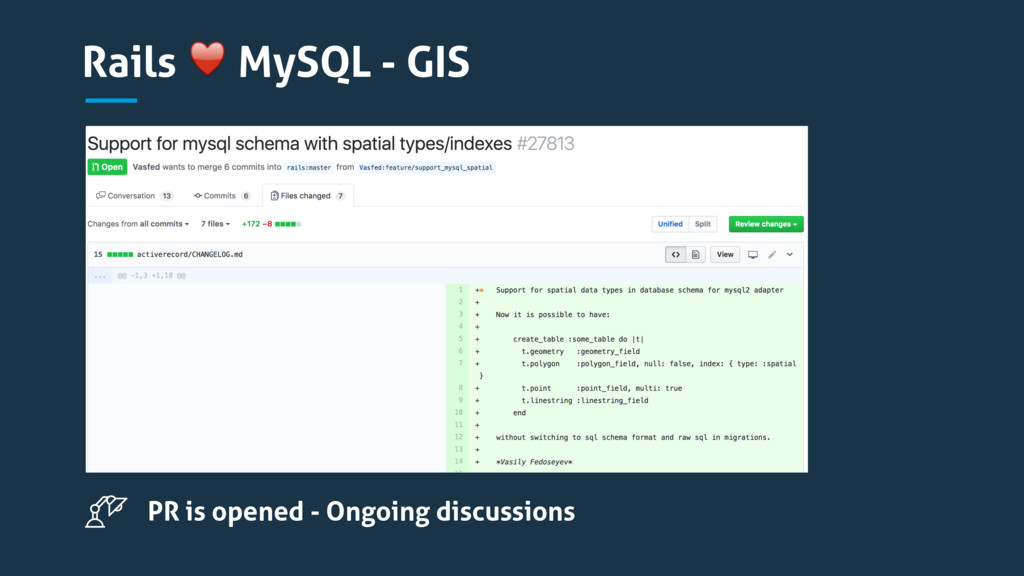
Task: Click the Conversation count badge 13
Action: 167,196
